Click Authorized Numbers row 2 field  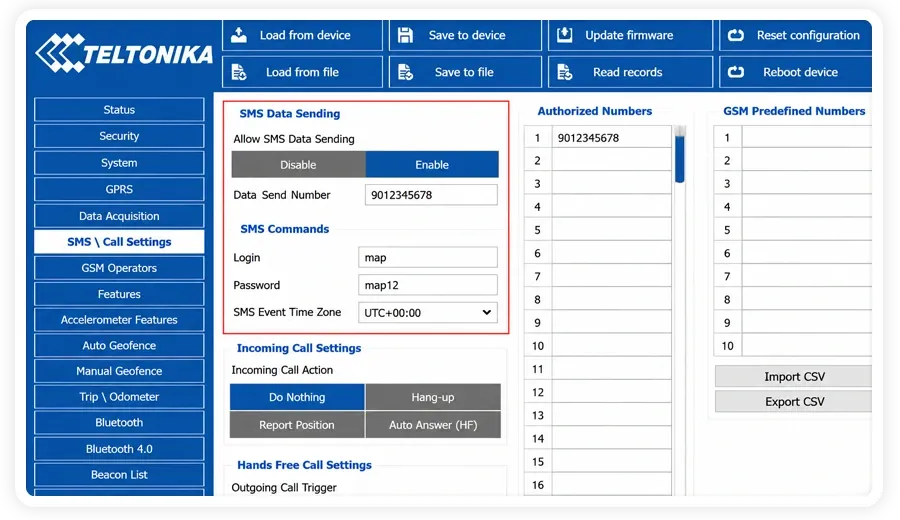click(612, 161)
